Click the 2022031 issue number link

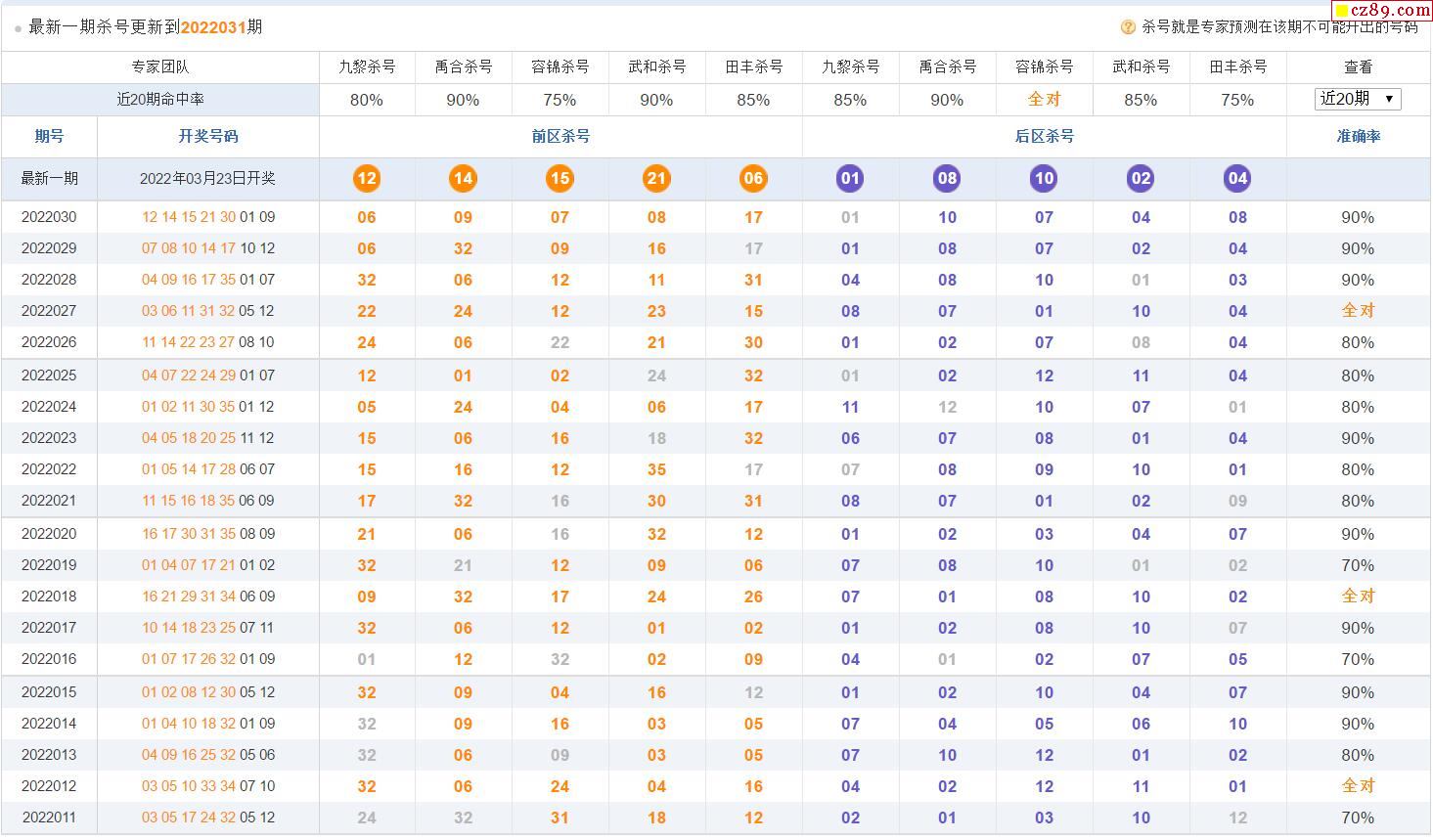pos(213,27)
